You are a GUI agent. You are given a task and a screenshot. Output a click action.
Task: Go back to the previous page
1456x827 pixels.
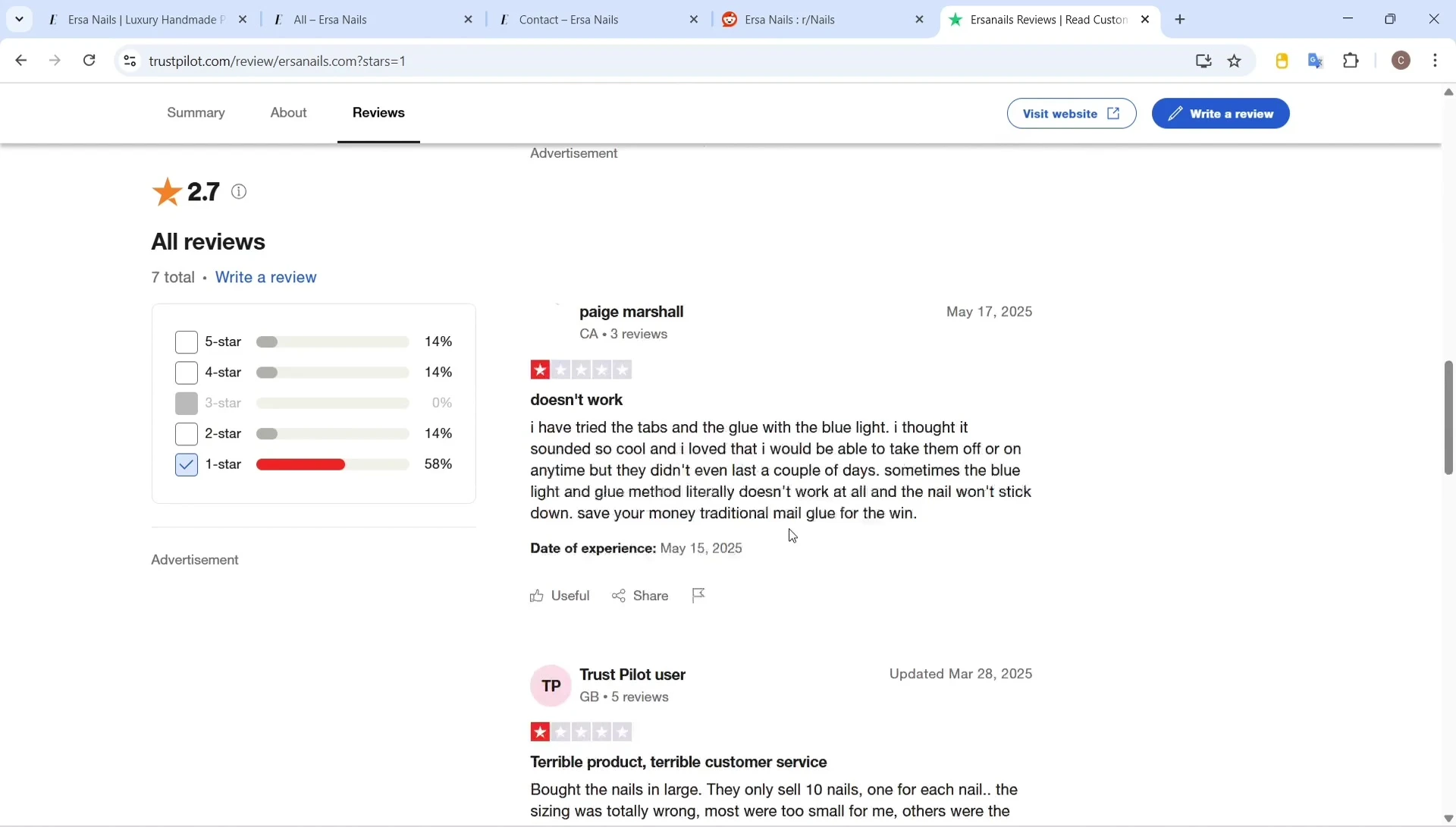21,61
